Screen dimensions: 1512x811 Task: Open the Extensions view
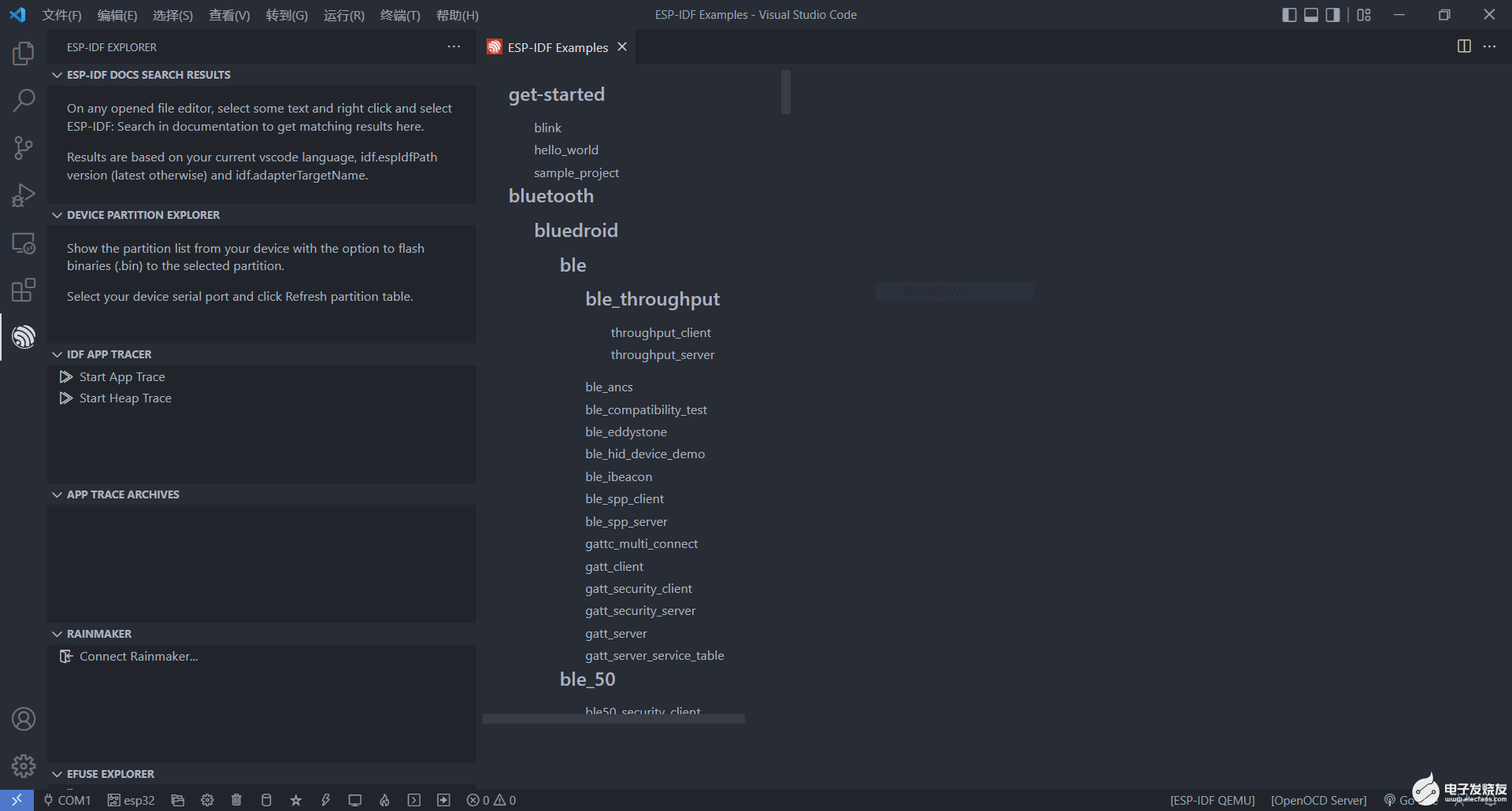tap(24, 290)
